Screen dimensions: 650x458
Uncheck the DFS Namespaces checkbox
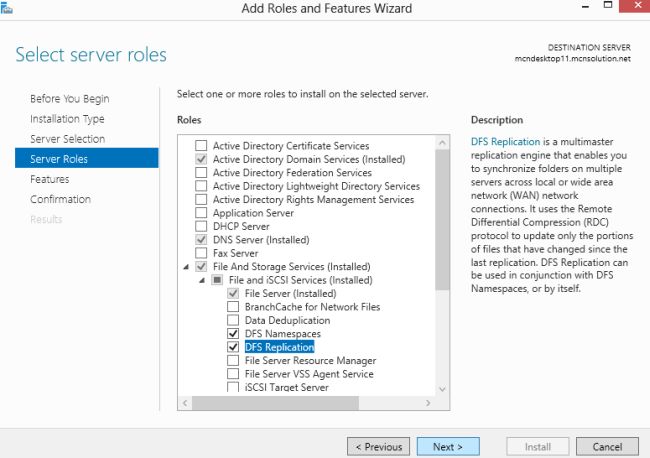coord(233,333)
